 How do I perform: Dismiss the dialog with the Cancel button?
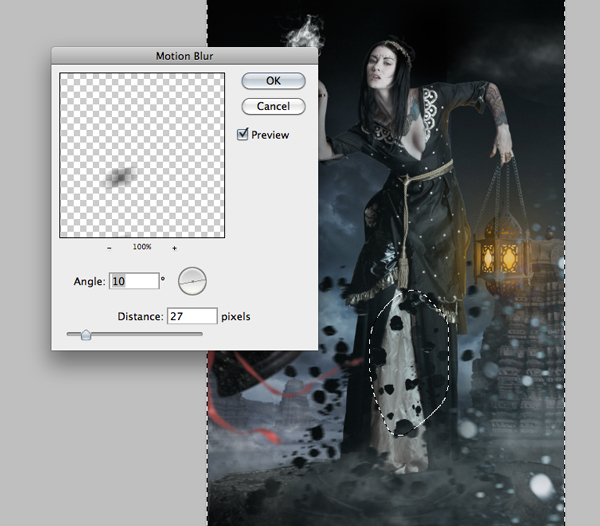coord(273,106)
